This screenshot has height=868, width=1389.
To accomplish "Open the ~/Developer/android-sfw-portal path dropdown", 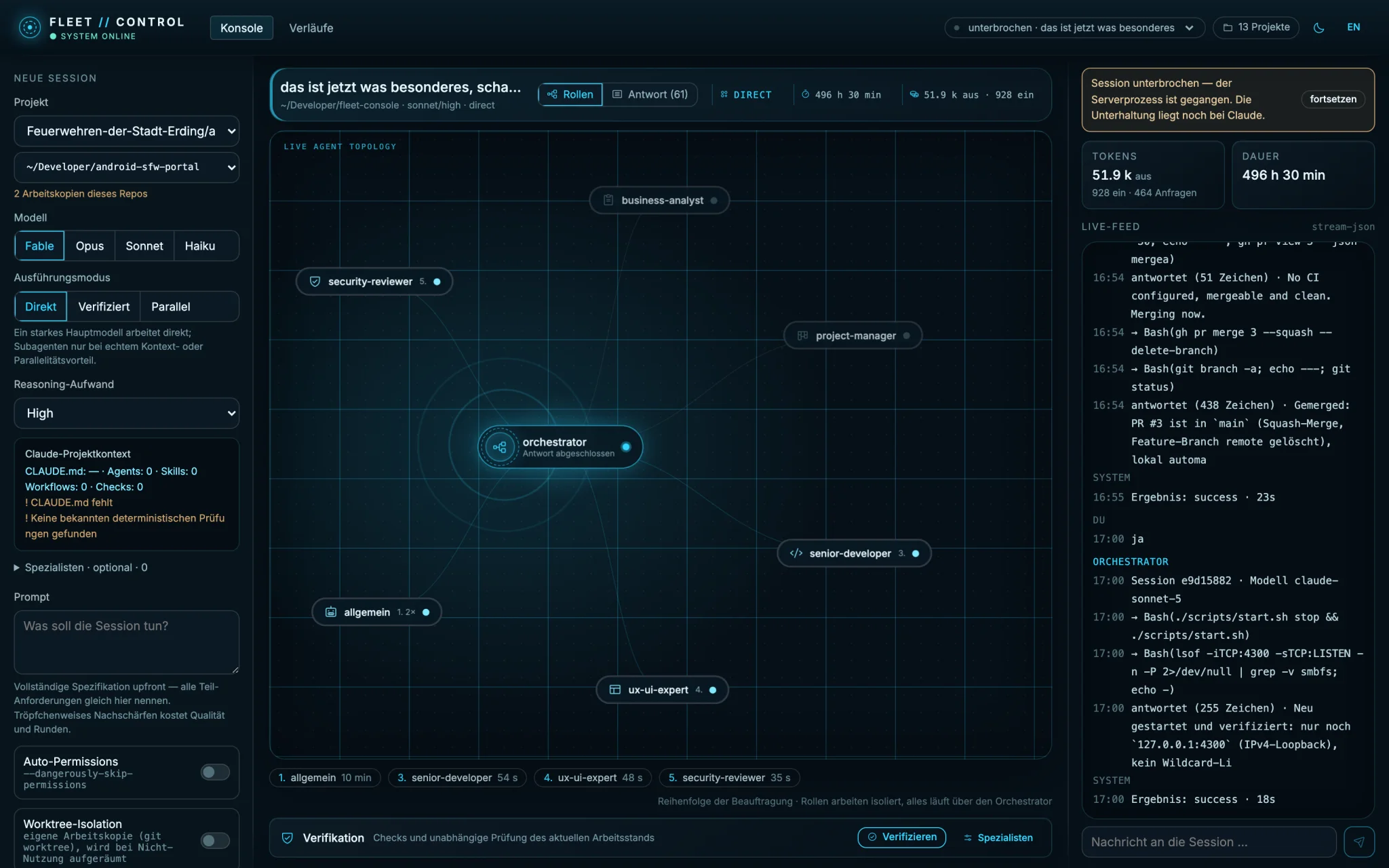I will [x=127, y=167].
